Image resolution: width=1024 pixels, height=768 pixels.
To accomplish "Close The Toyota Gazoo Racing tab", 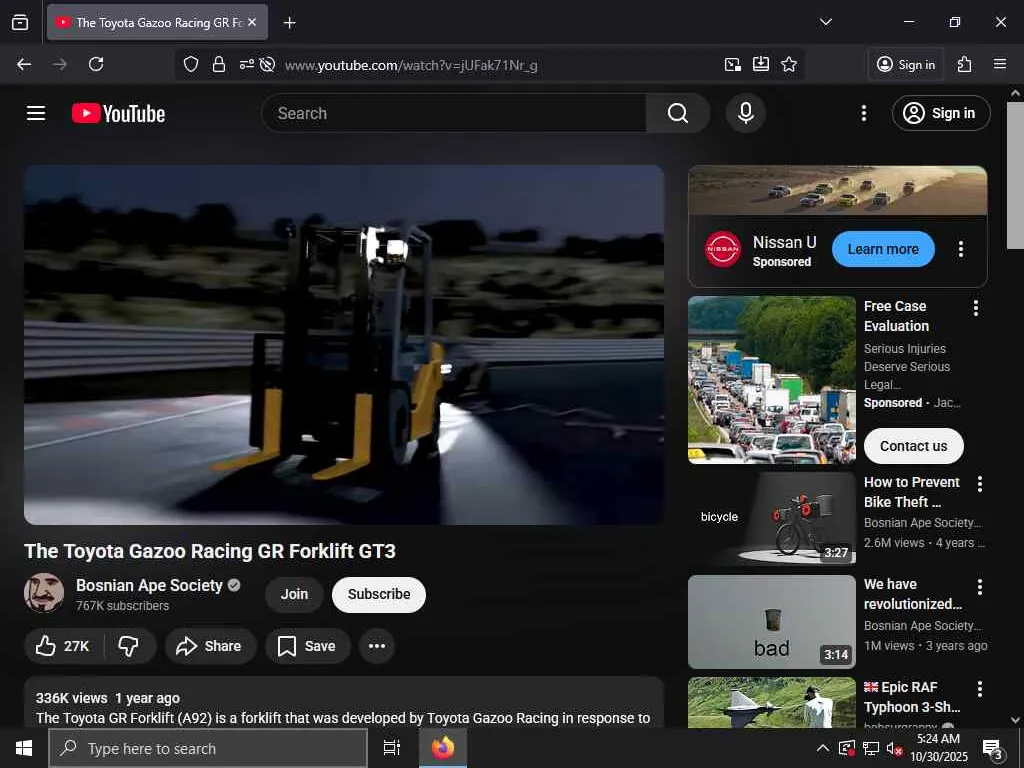I will pyautogui.click(x=252, y=22).
